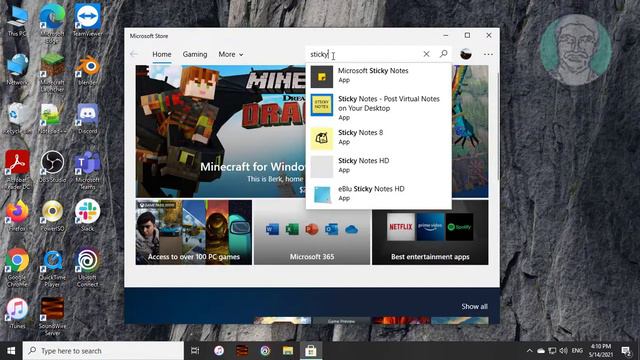Open Notepad++ desktop shortcut
The image size is (640, 360).
click(52, 118)
